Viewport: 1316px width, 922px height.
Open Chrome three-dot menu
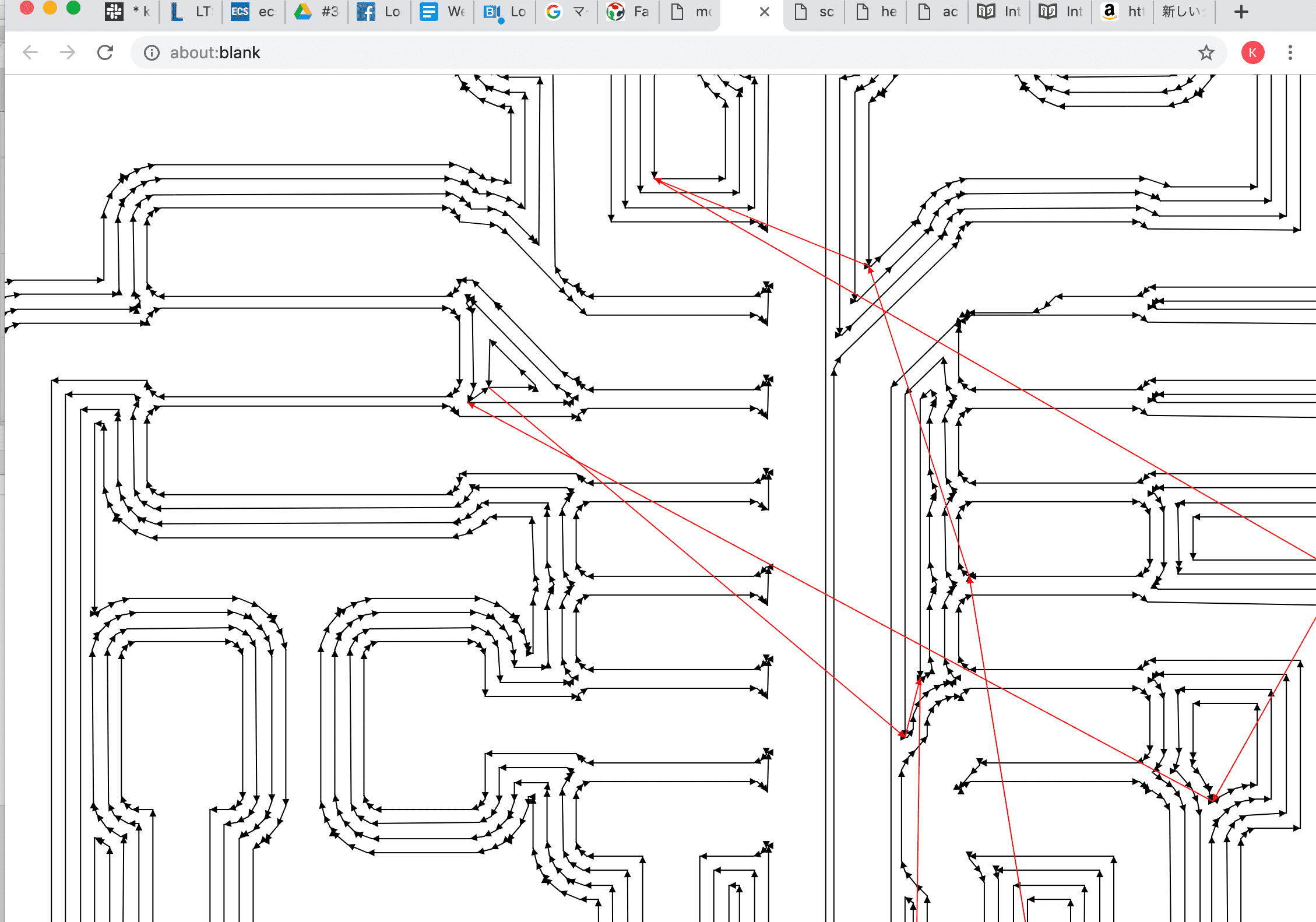[x=1290, y=52]
